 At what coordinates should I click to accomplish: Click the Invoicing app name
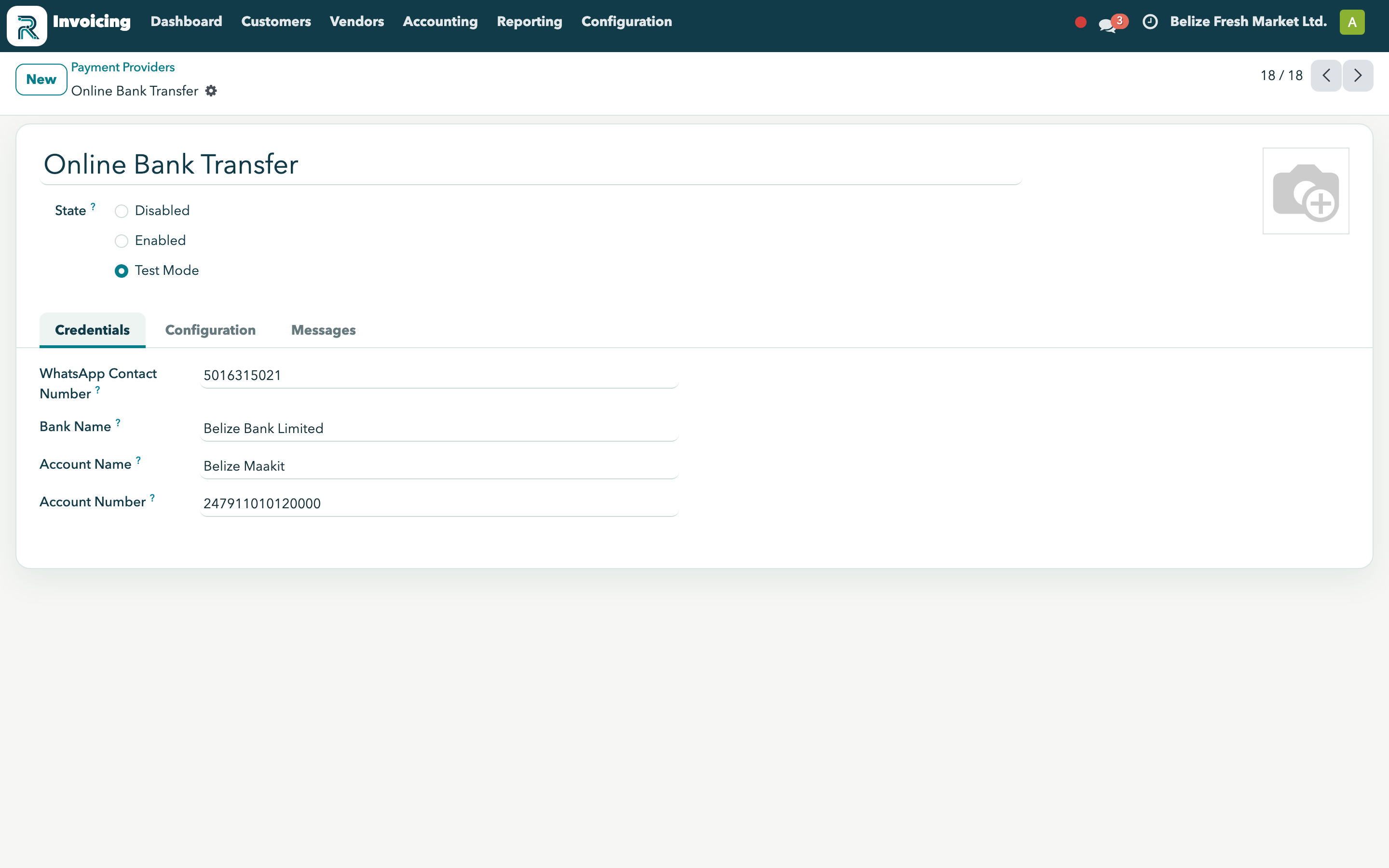92,22
